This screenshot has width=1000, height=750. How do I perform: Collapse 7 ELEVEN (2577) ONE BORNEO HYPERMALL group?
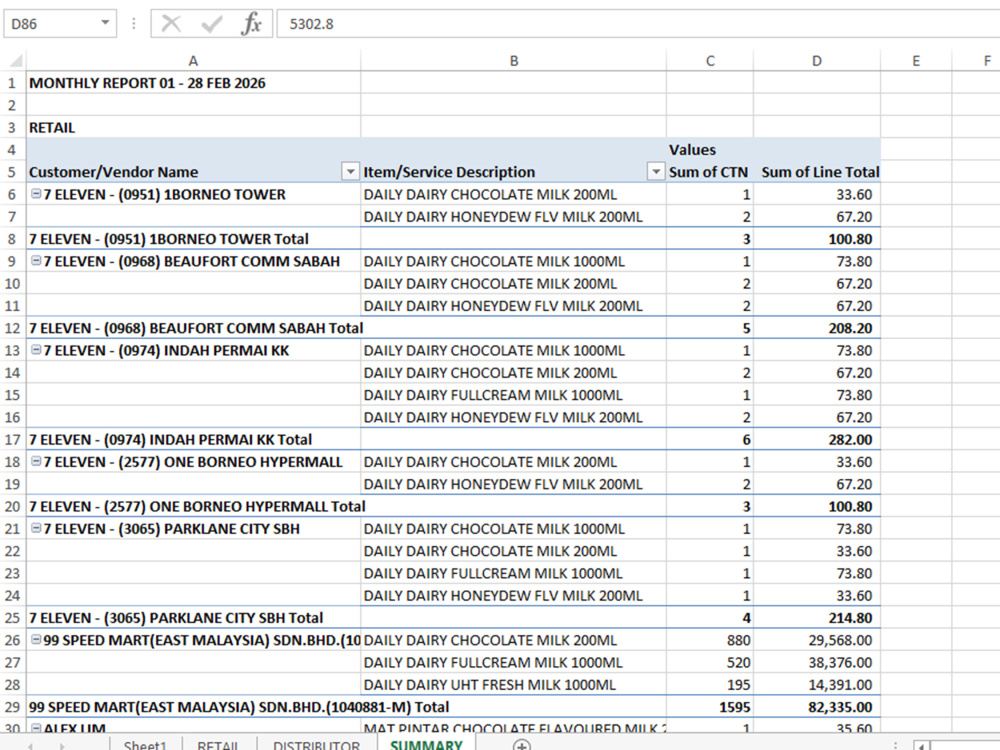(x=36, y=461)
